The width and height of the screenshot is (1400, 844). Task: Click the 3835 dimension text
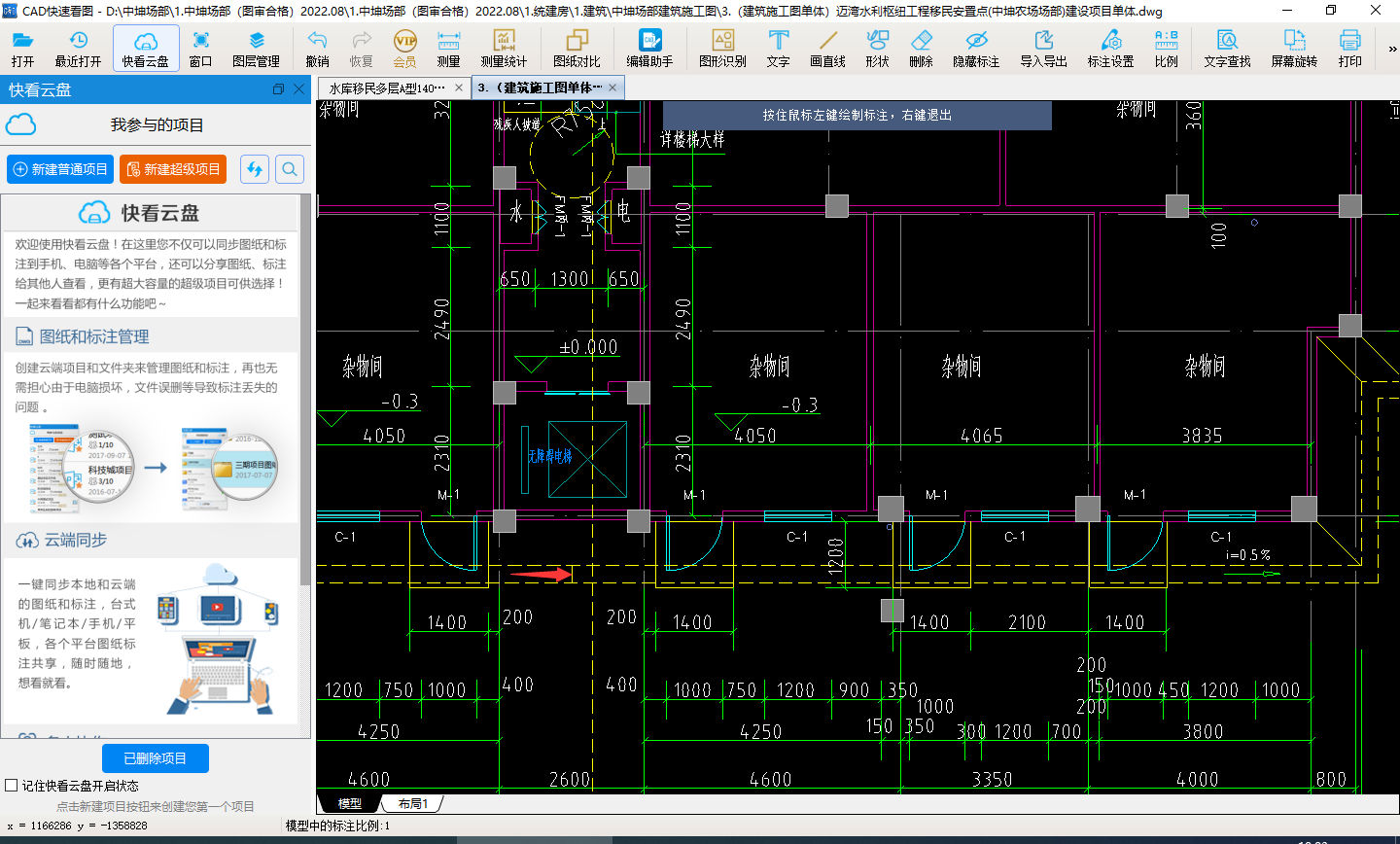coord(1203,436)
